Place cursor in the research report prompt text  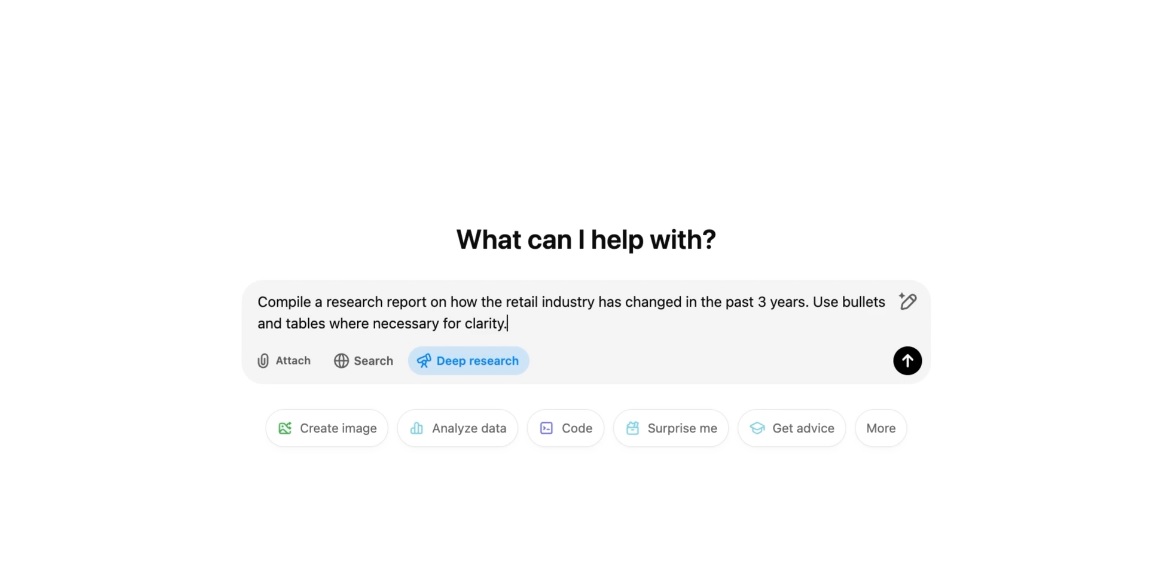(x=571, y=313)
